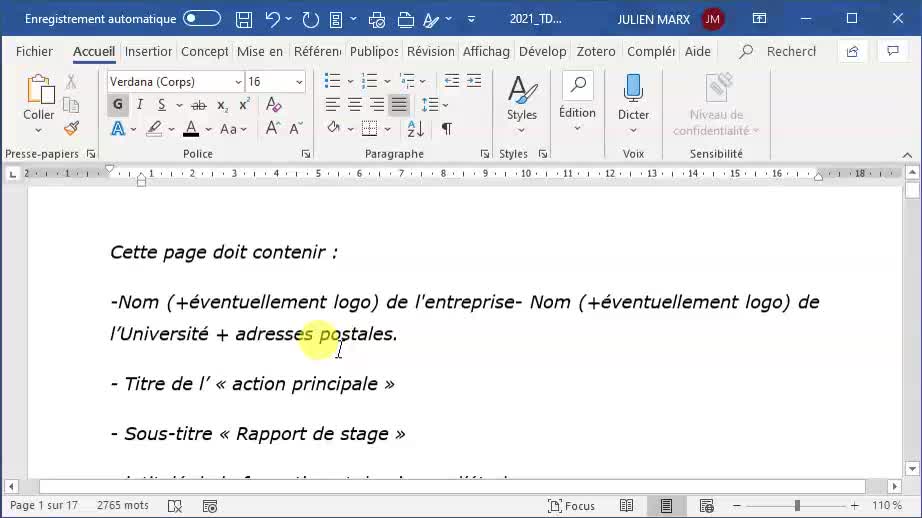
Task: Click the Focus mode button
Action: 571,506
